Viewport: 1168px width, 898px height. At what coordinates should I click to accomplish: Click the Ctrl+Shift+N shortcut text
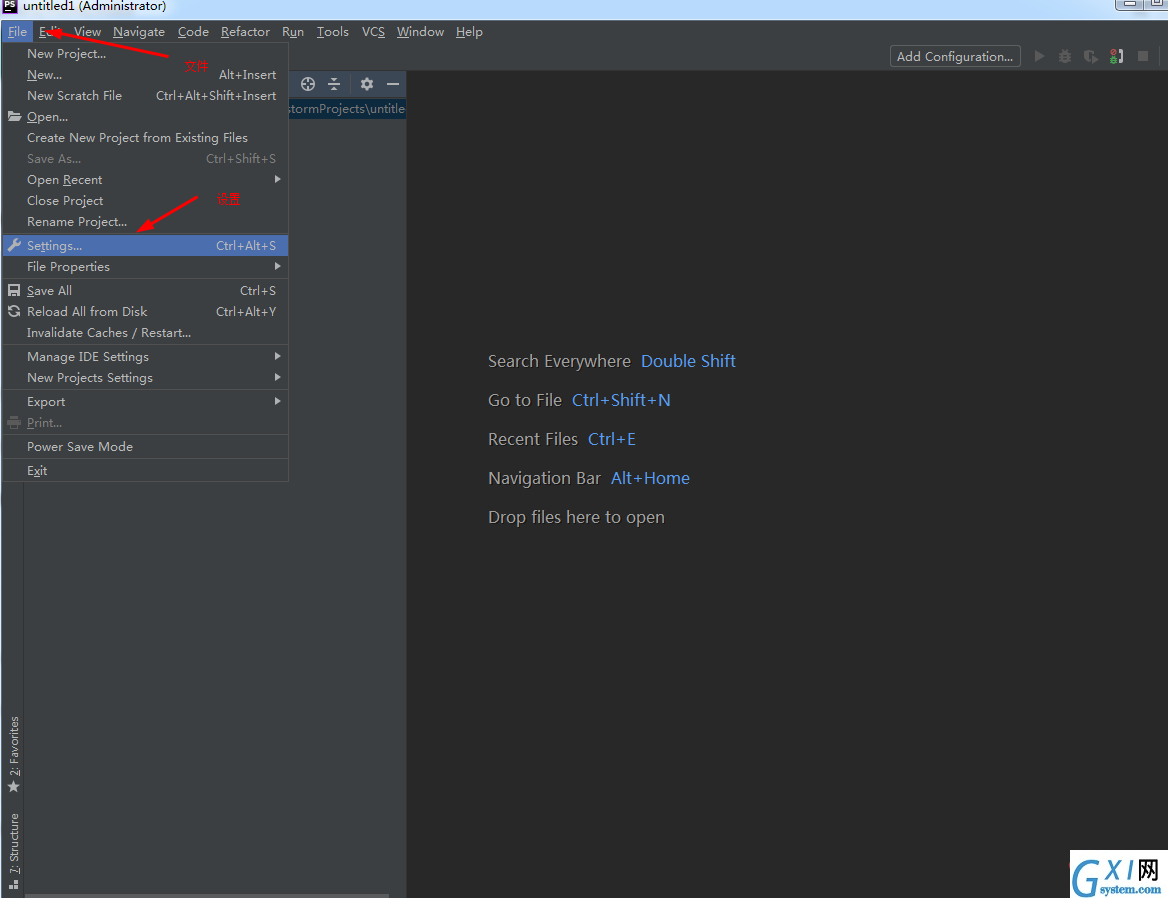621,401
